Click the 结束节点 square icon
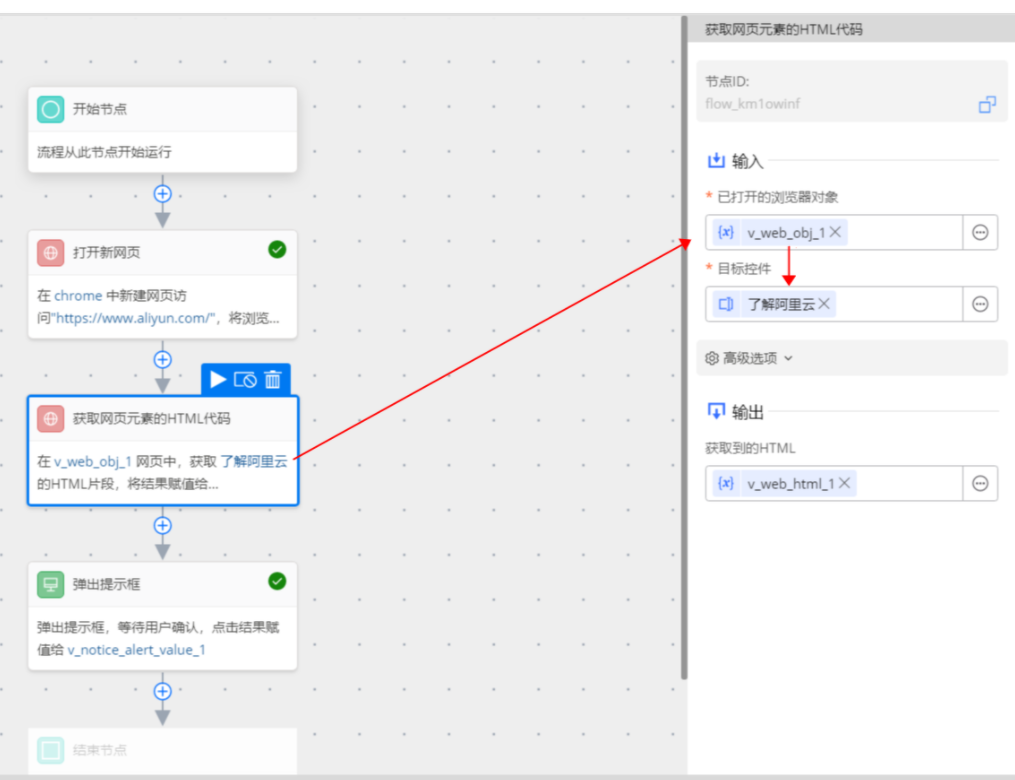1015x780 pixels. point(50,750)
